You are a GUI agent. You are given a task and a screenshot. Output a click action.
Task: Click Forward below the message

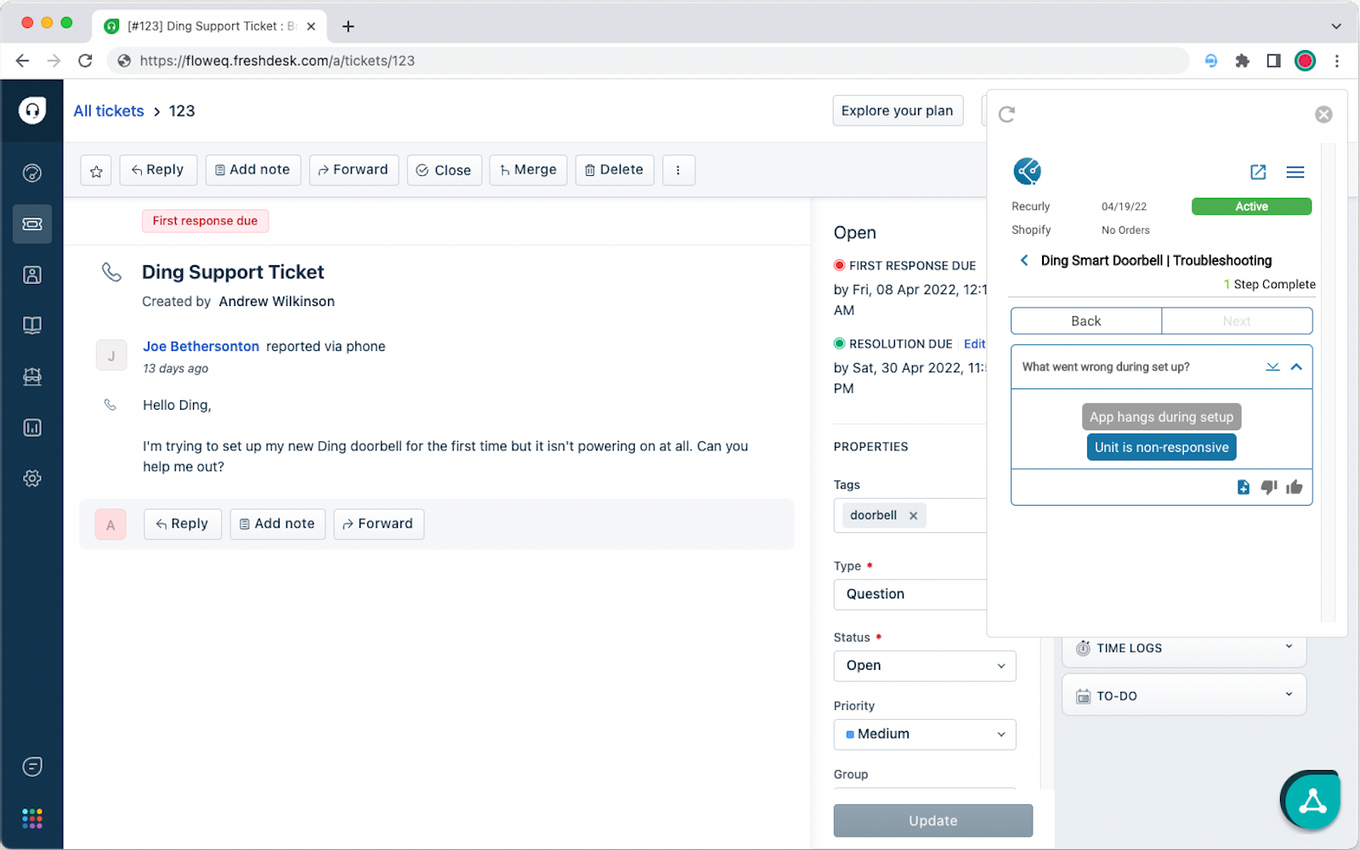[379, 524]
